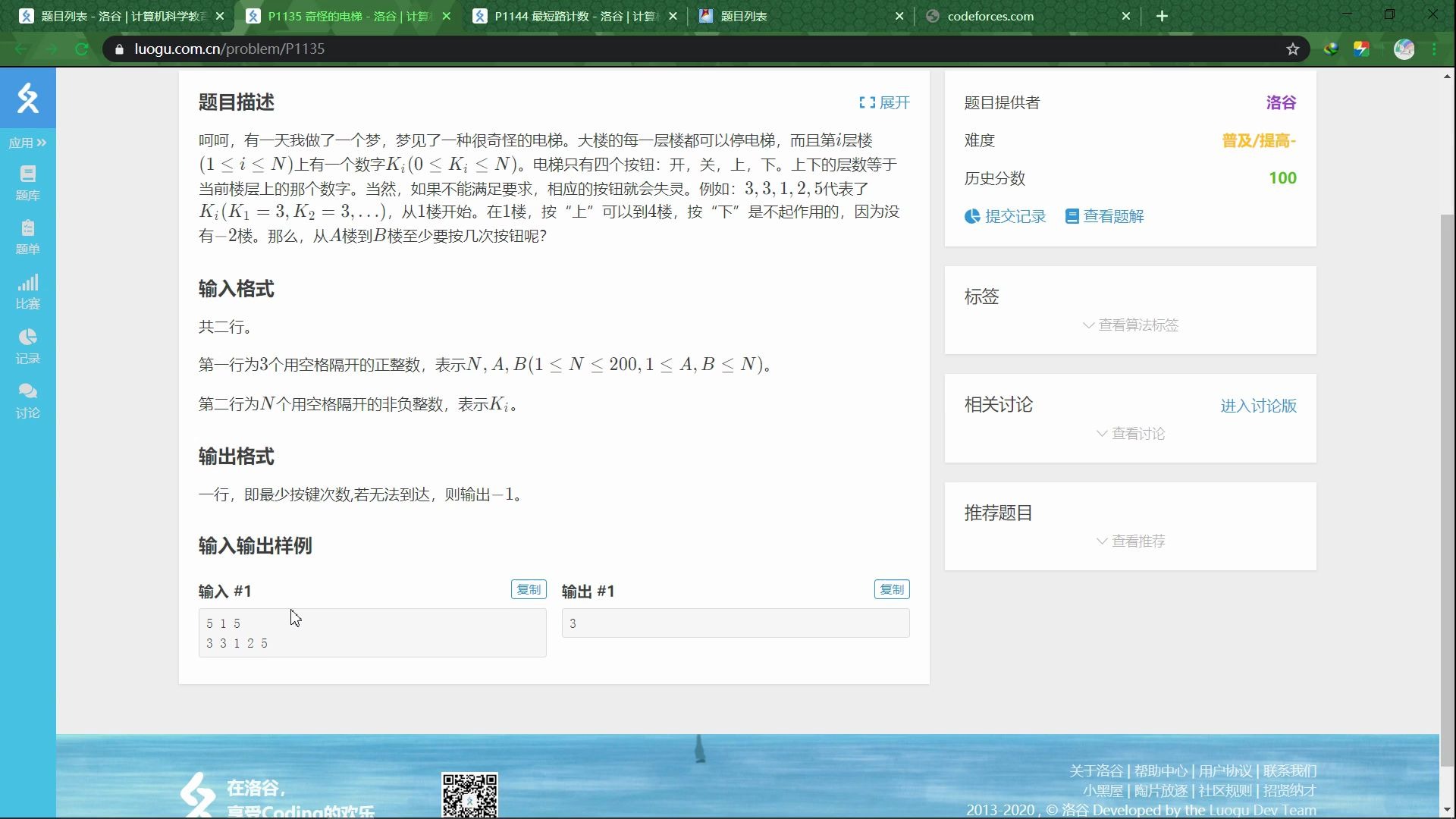Click the footer QR code image
The image size is (1456, 819).
pos(469,795)
